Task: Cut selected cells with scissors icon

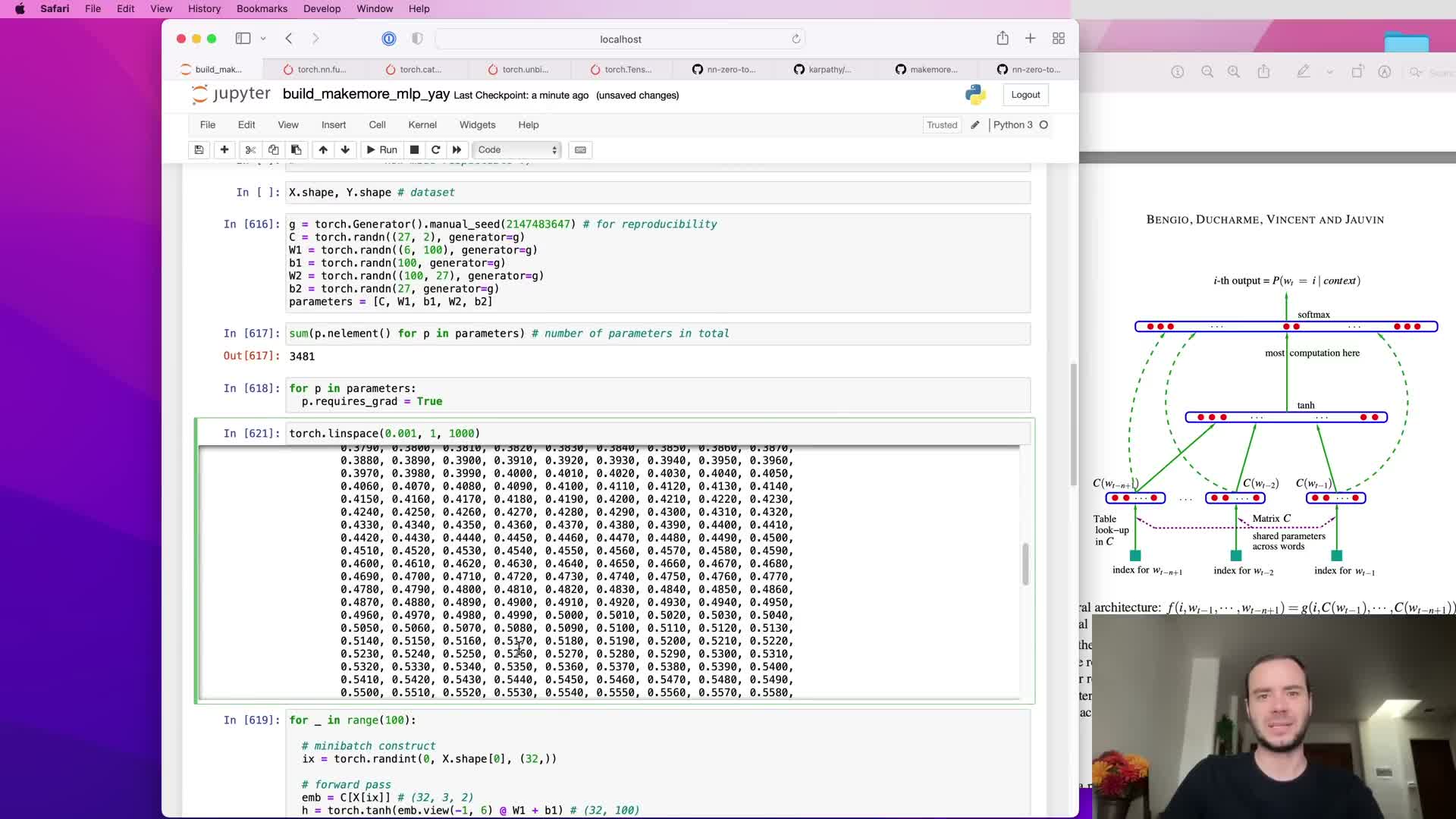Action: tap(250, 149)
